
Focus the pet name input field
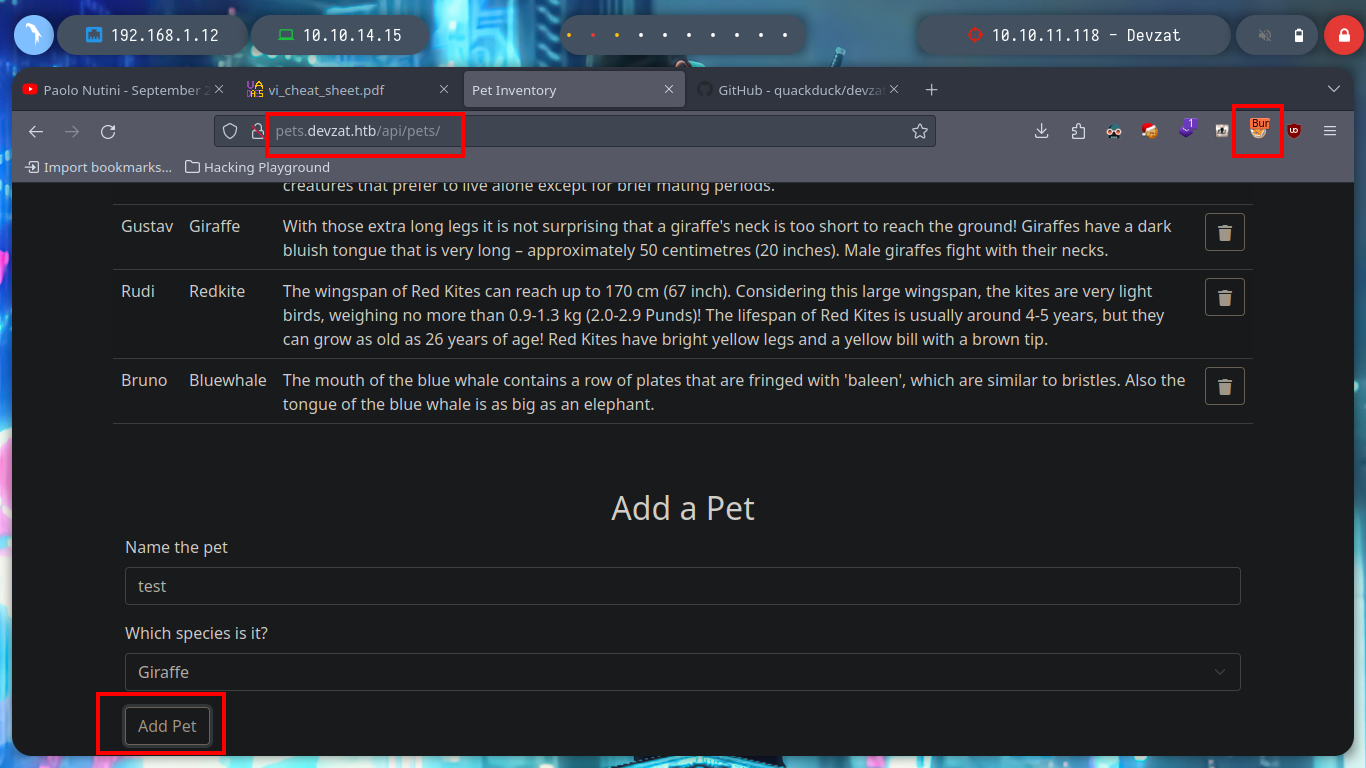pyautogui.click(x=682, y=586)
